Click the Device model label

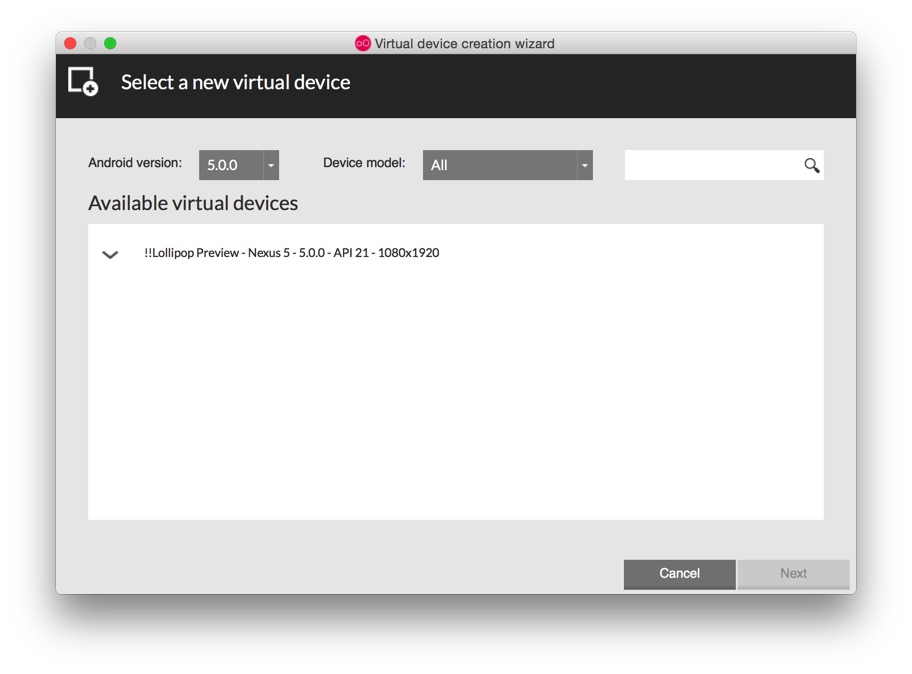tap(364, 163)
